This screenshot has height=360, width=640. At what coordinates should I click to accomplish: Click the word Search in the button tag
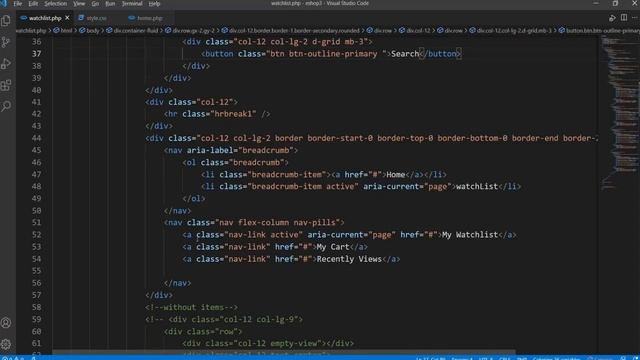[405, 54]
